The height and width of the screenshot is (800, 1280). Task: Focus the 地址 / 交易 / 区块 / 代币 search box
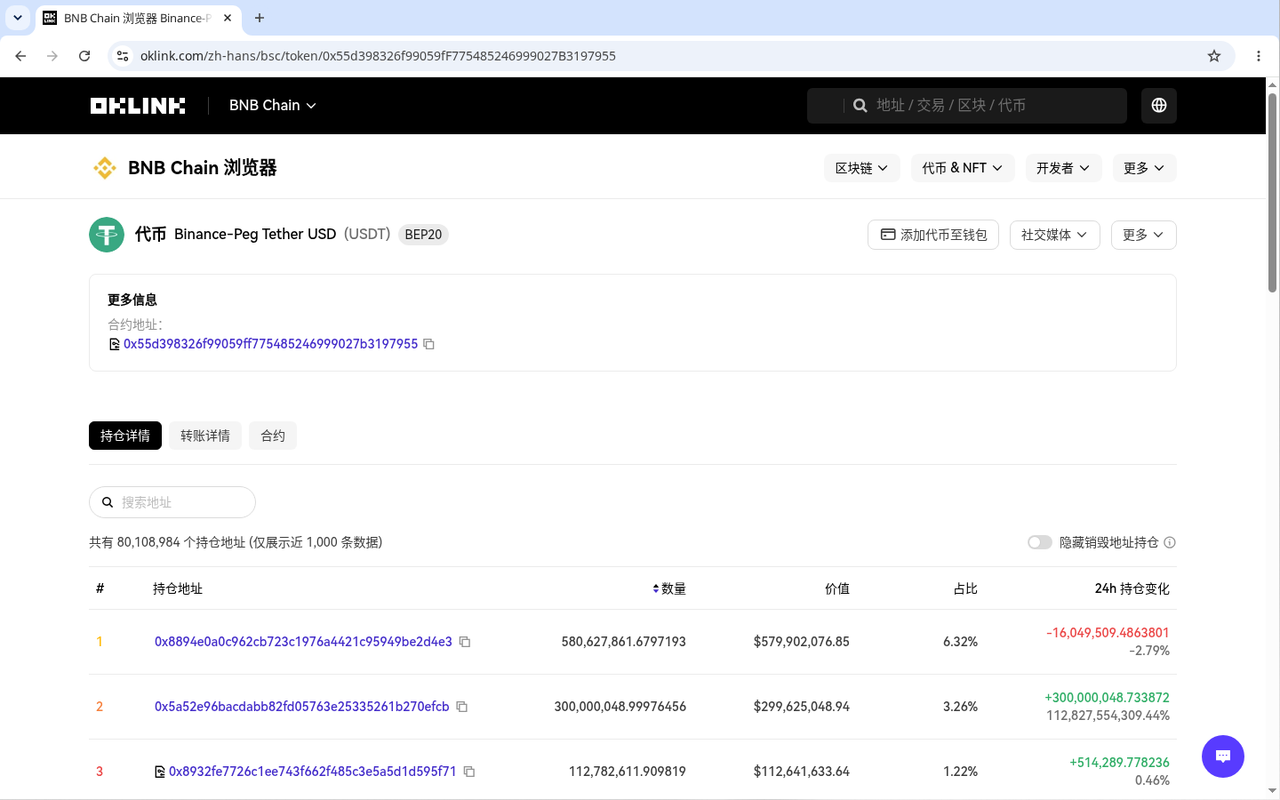(967, 105)
